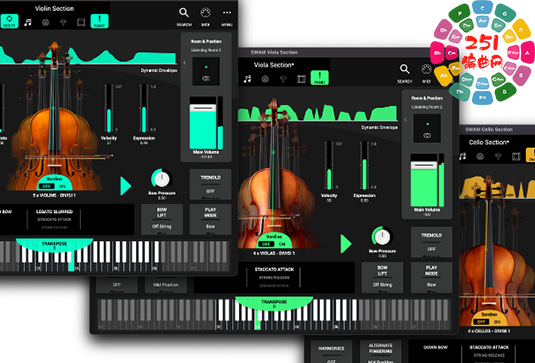Select the round dial tab icon in Cello Section
Screen dimensions: 535x363
pyautogui.click(x=480, y=157)
